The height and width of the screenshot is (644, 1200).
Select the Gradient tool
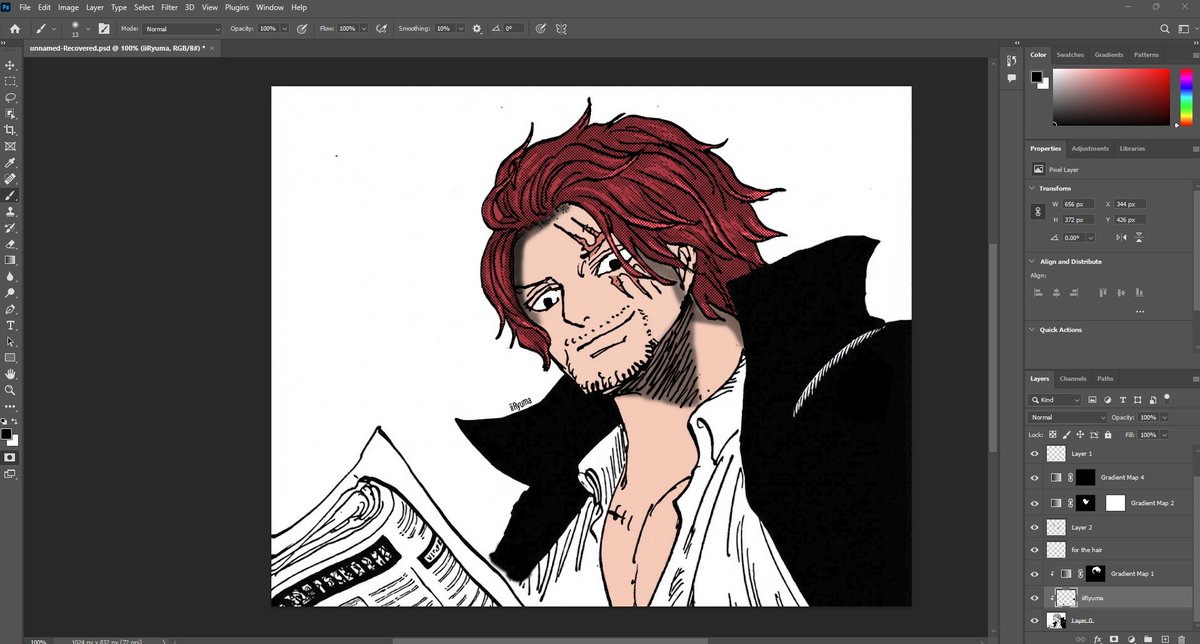pos(10,260)
